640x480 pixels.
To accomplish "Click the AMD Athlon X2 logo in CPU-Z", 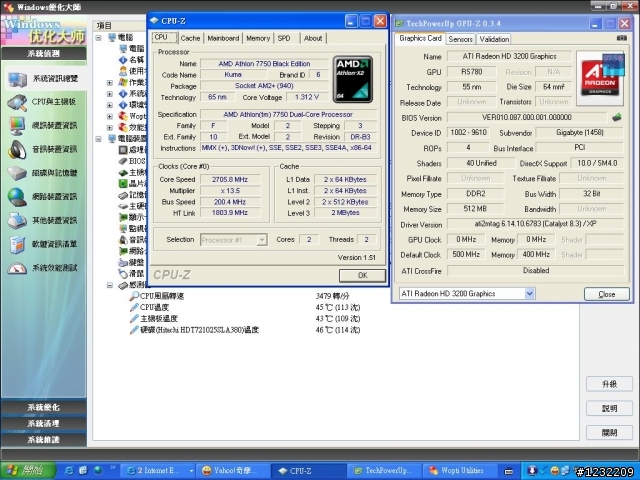I will click(x=353, y=79).
